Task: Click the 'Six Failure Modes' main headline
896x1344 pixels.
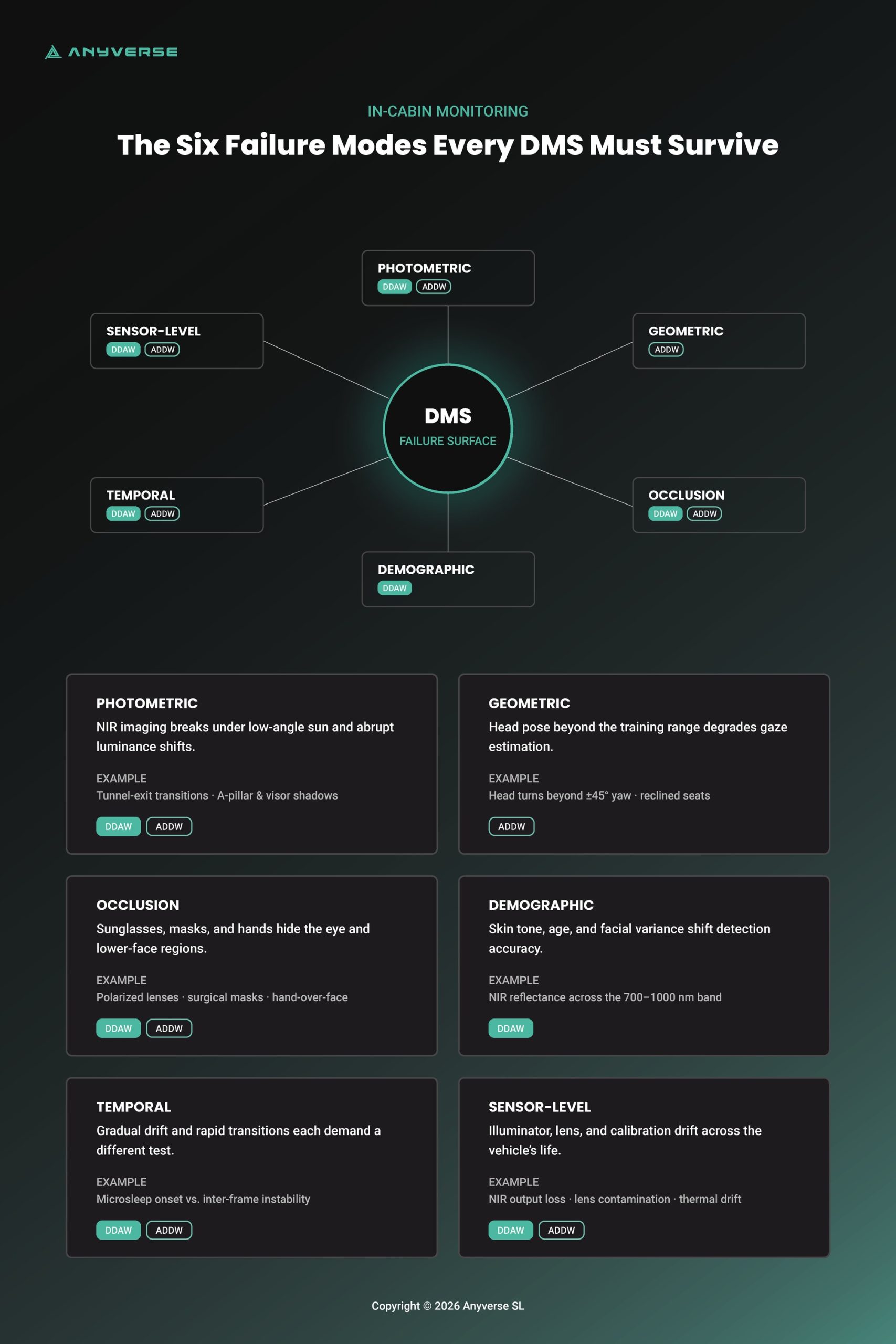Action: (x=448, y=145)
